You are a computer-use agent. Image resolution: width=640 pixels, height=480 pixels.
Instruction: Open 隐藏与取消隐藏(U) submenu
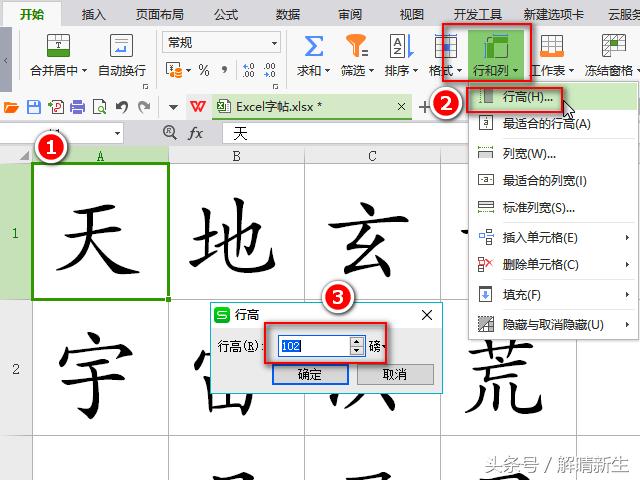[x=553, y=324]
